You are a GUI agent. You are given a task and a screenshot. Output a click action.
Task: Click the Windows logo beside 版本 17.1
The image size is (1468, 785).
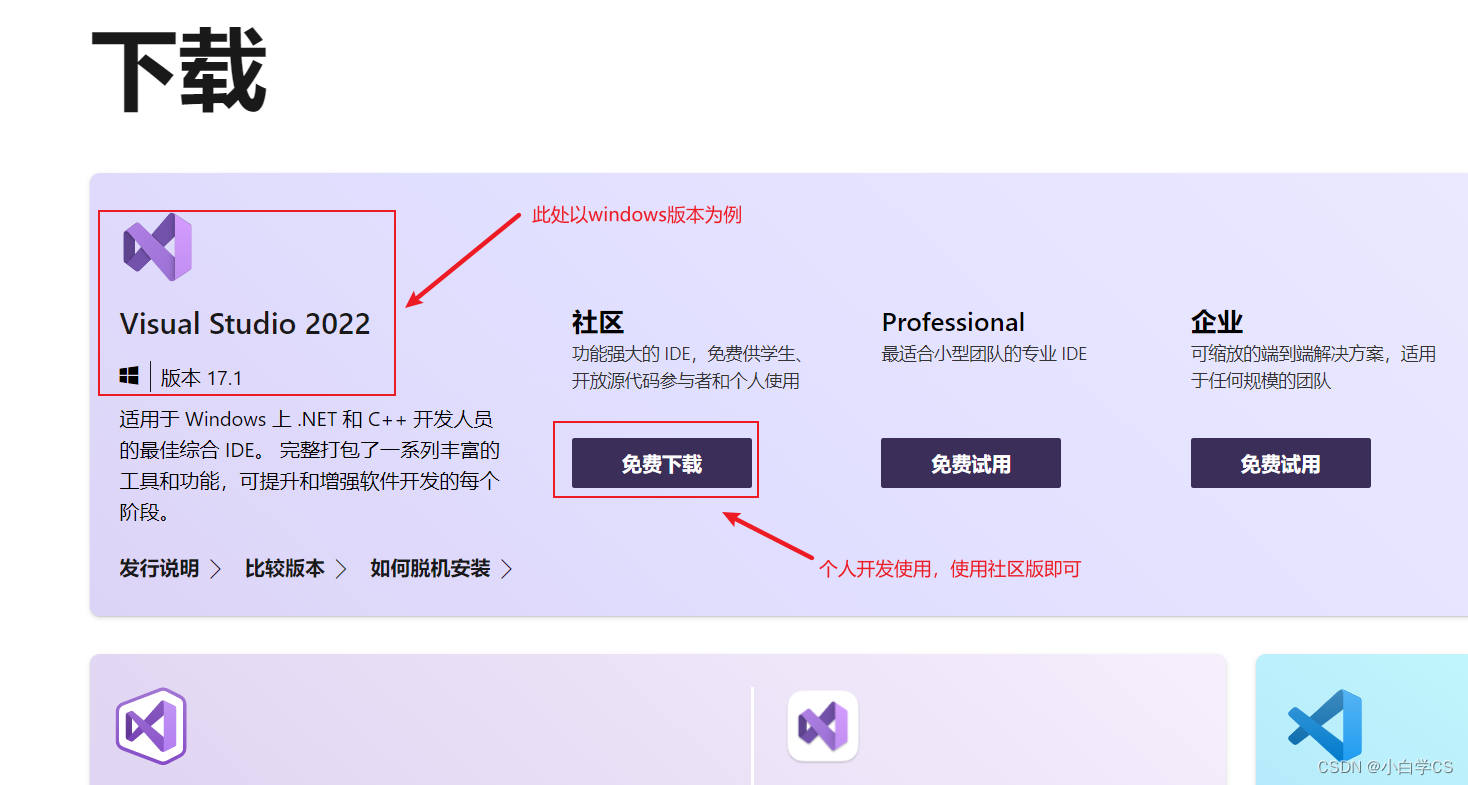(129, 377)
